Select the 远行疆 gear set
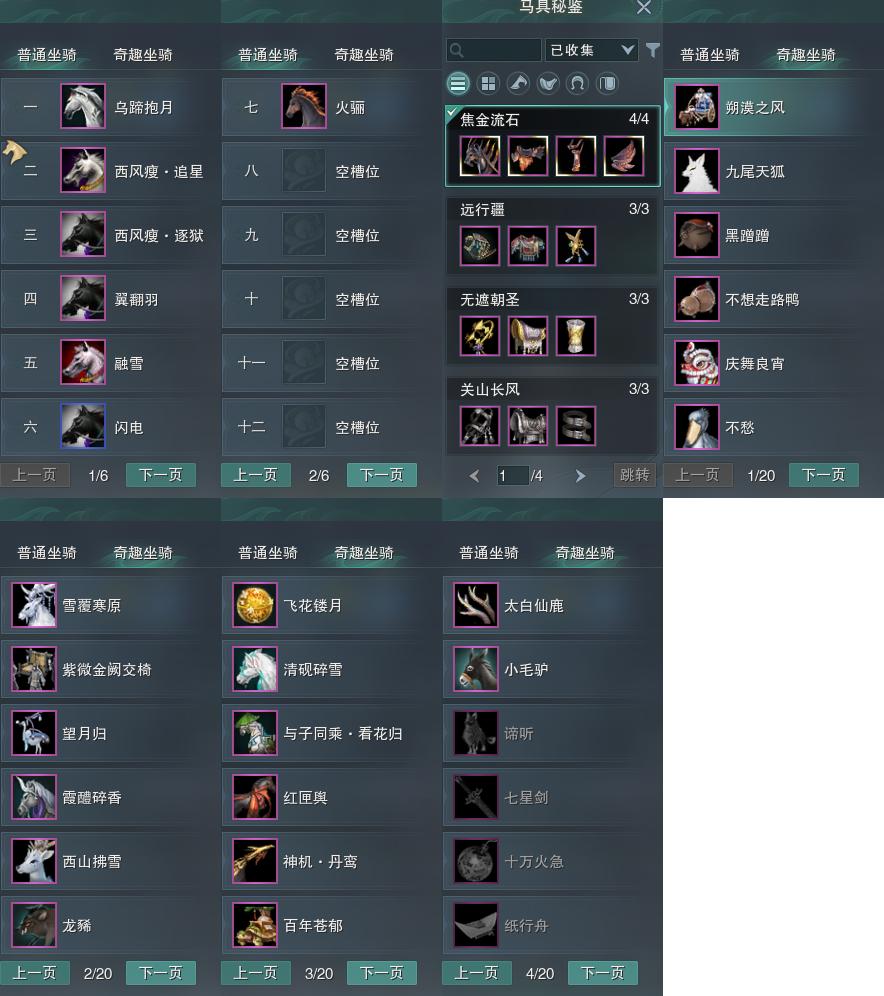The height and width of the screenshot is (996, 884). click(x=552, y=235)
